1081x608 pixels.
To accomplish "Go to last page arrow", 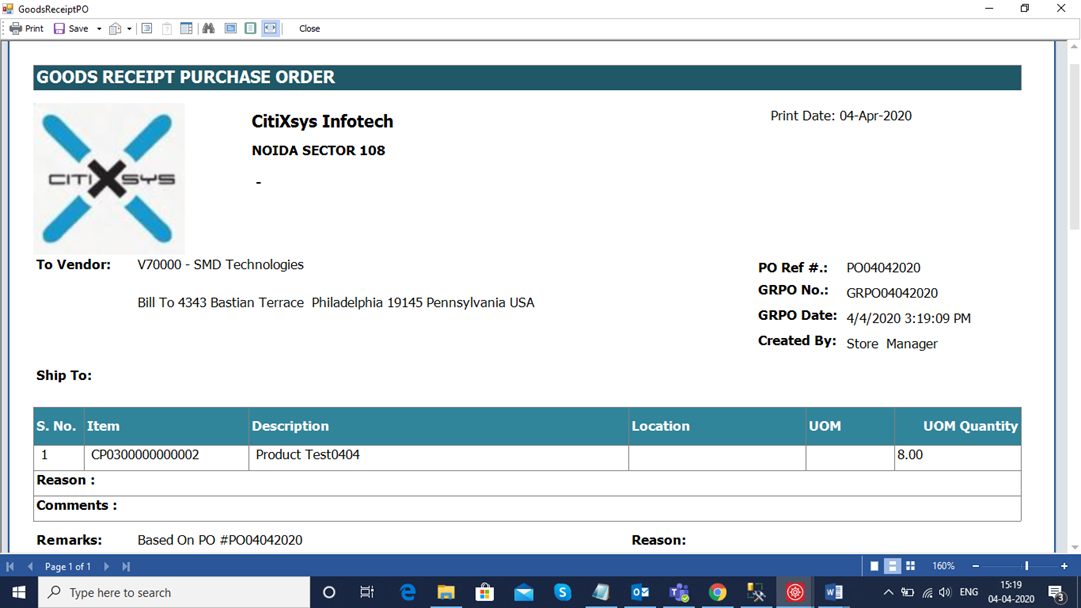I will click(x=126, y=566).
